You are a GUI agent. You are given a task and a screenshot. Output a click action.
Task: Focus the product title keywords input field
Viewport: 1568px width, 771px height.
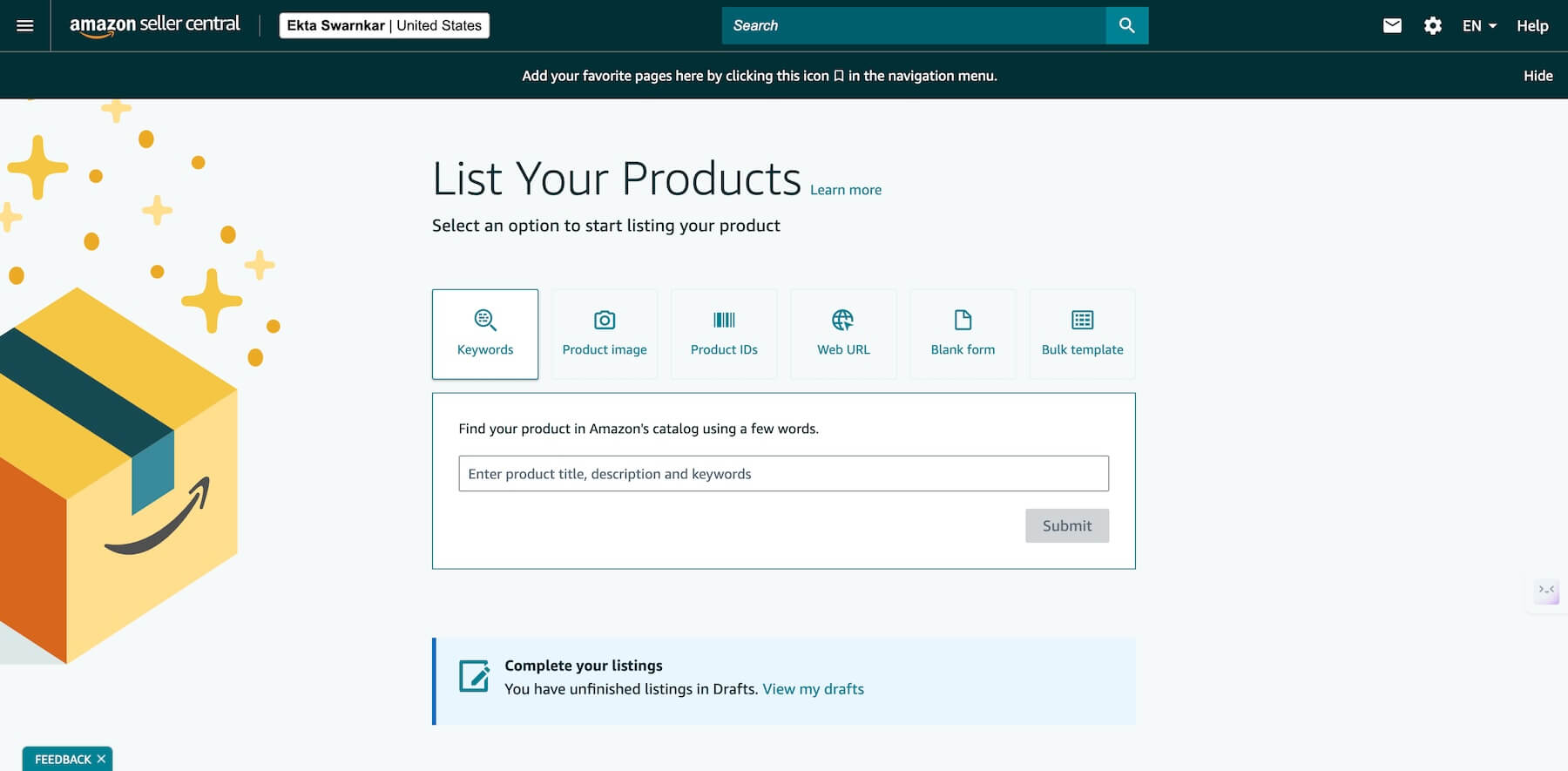click(783, 474)
